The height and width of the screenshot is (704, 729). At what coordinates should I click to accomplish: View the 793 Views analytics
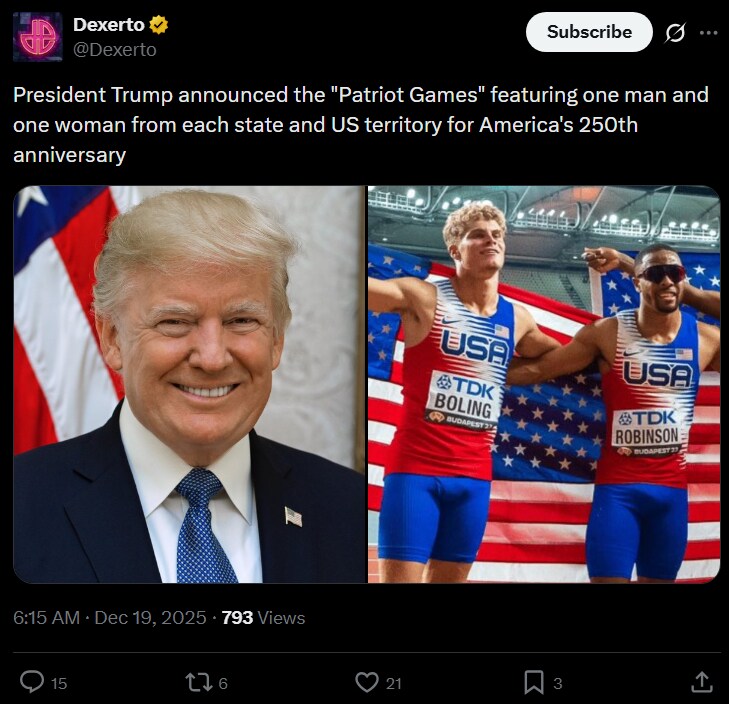click(263, 618)
